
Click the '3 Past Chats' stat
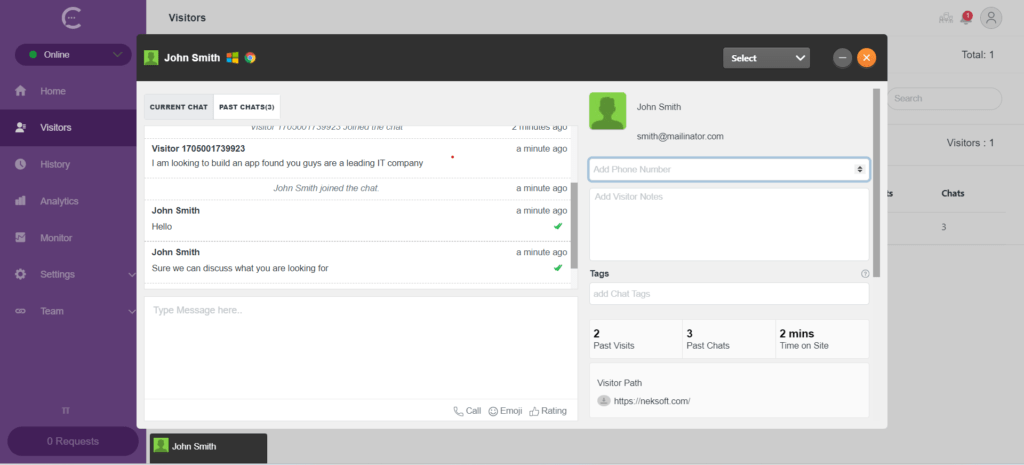click(729, 339)
